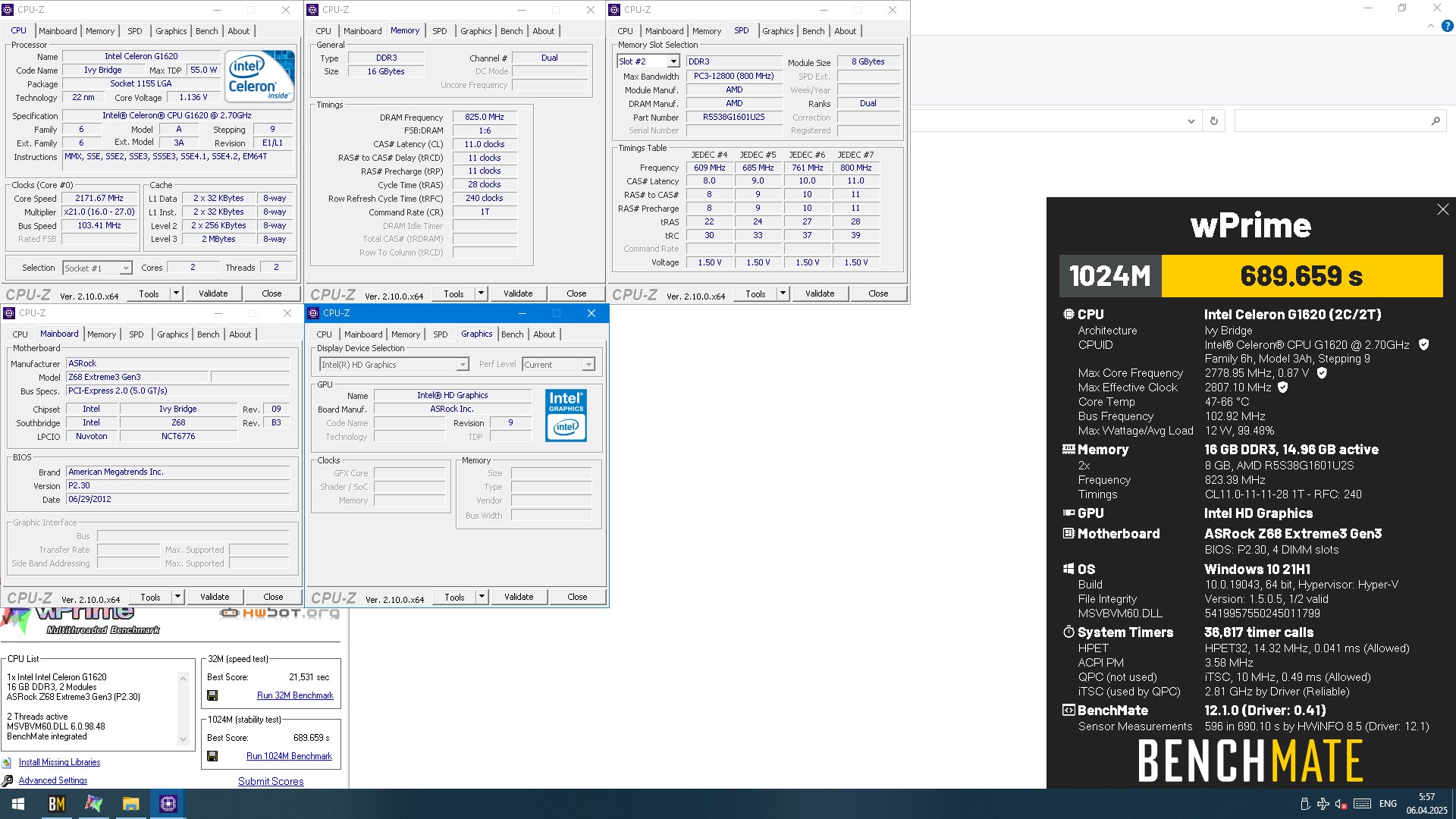1456x819 pixels.
Task: Click the Install Missing Libraries icon
Action: coord(7,763)
